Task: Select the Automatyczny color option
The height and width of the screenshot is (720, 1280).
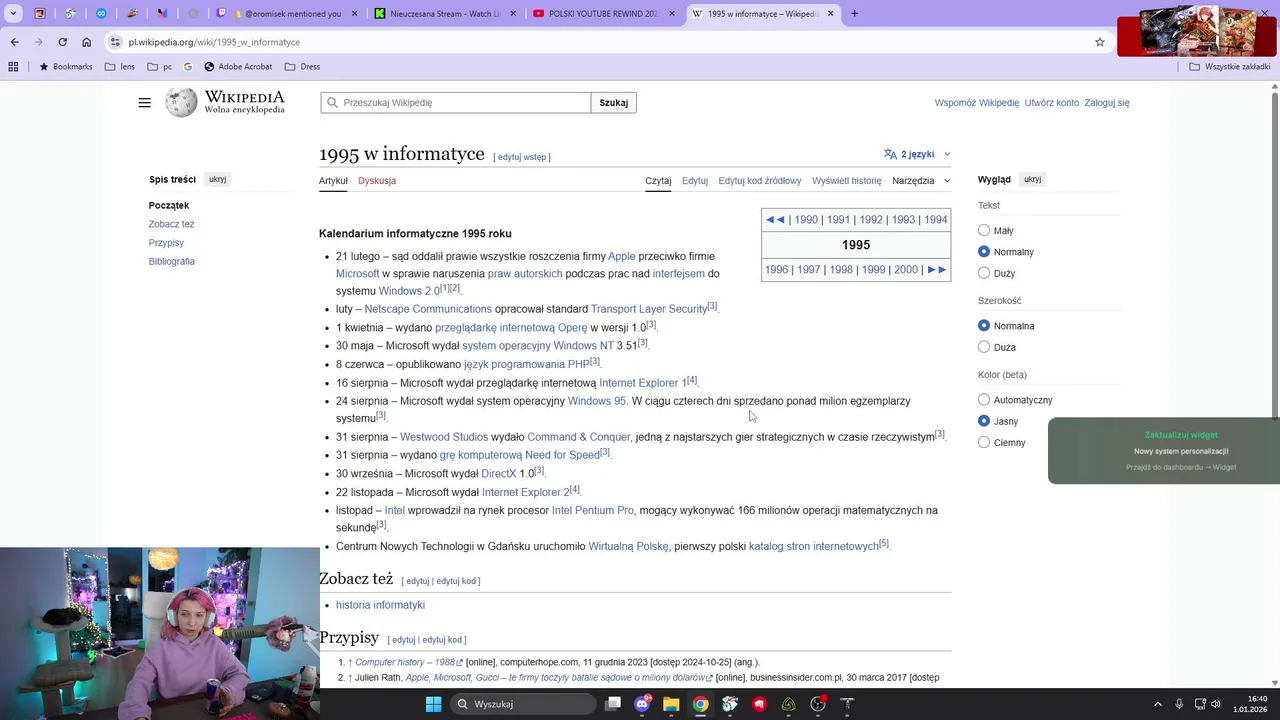Action: coord(984,400)
